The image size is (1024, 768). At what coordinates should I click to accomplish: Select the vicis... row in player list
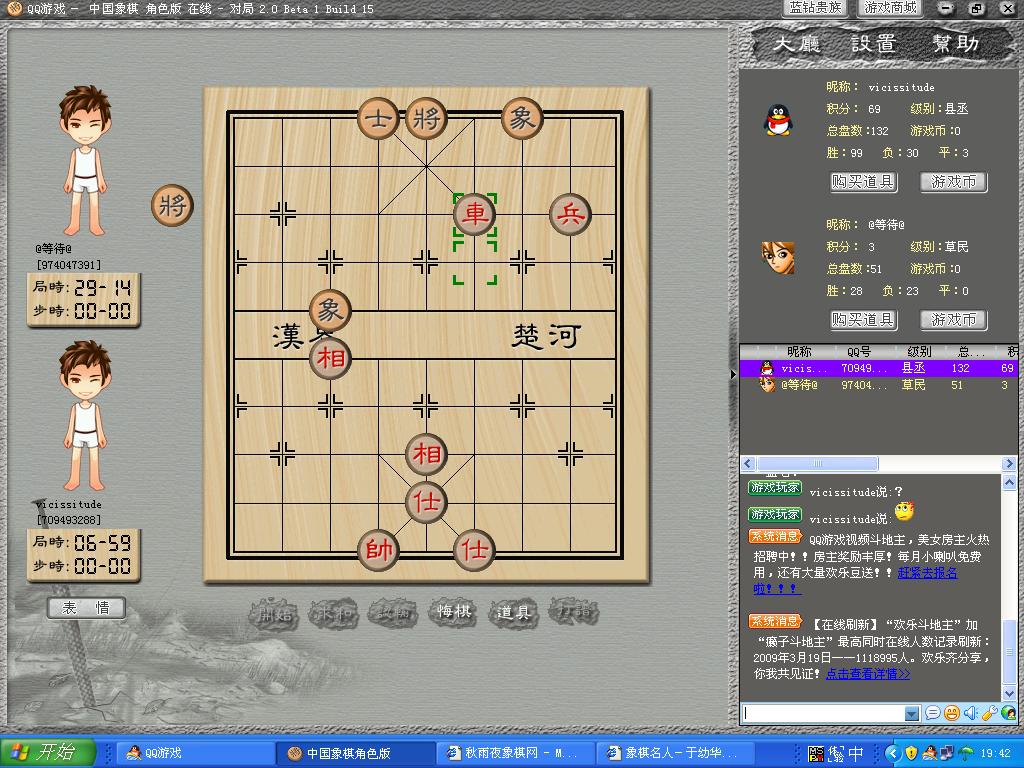point(878,368)
